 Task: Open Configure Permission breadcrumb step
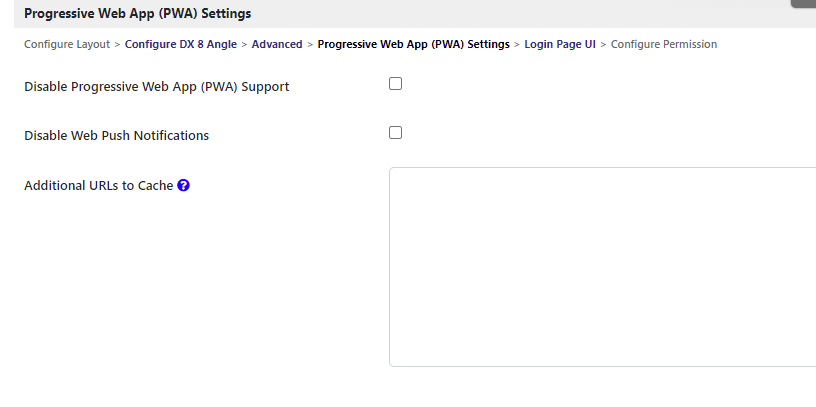pos(664,44)
